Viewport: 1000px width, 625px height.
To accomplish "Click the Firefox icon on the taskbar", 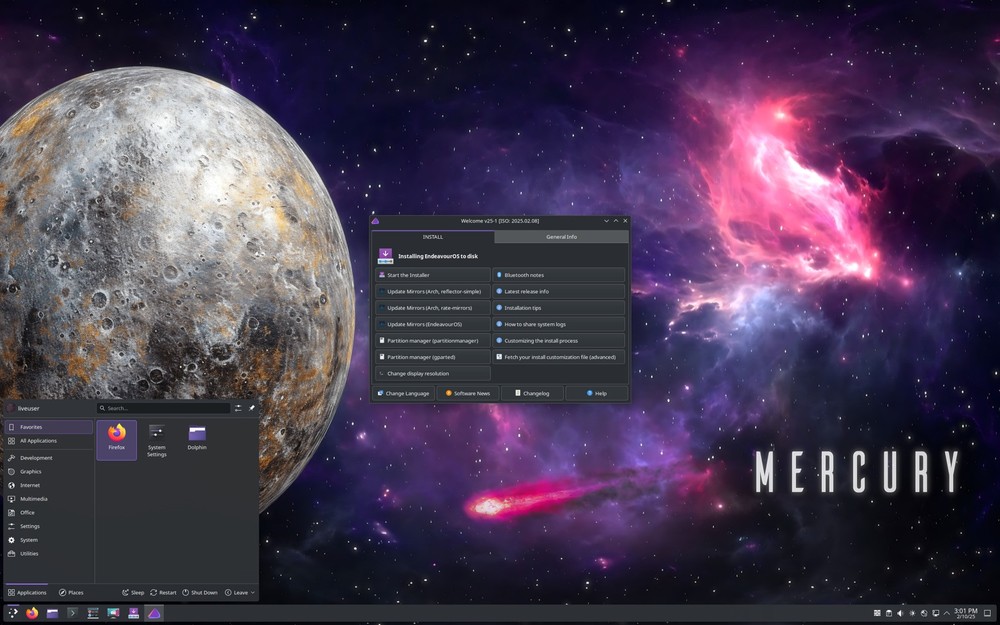I will point(31,613).
